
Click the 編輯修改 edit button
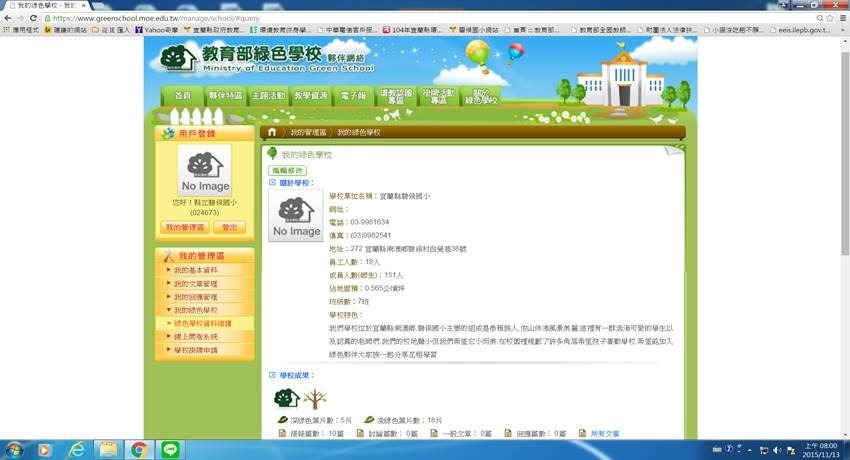pos(287,171)
